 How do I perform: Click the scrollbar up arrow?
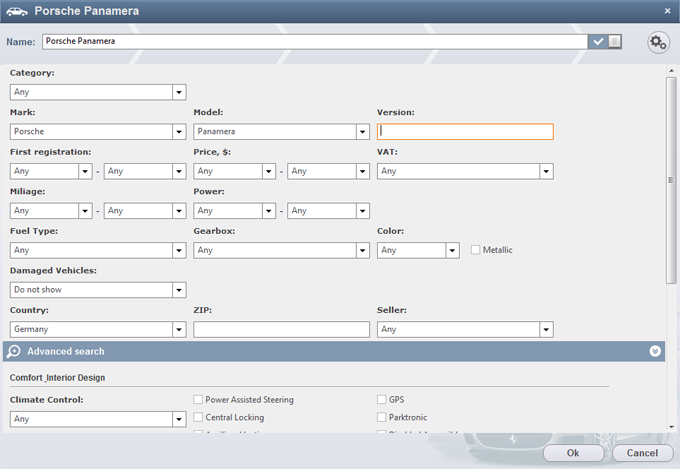pyautogui.click(x=671, y=71)
